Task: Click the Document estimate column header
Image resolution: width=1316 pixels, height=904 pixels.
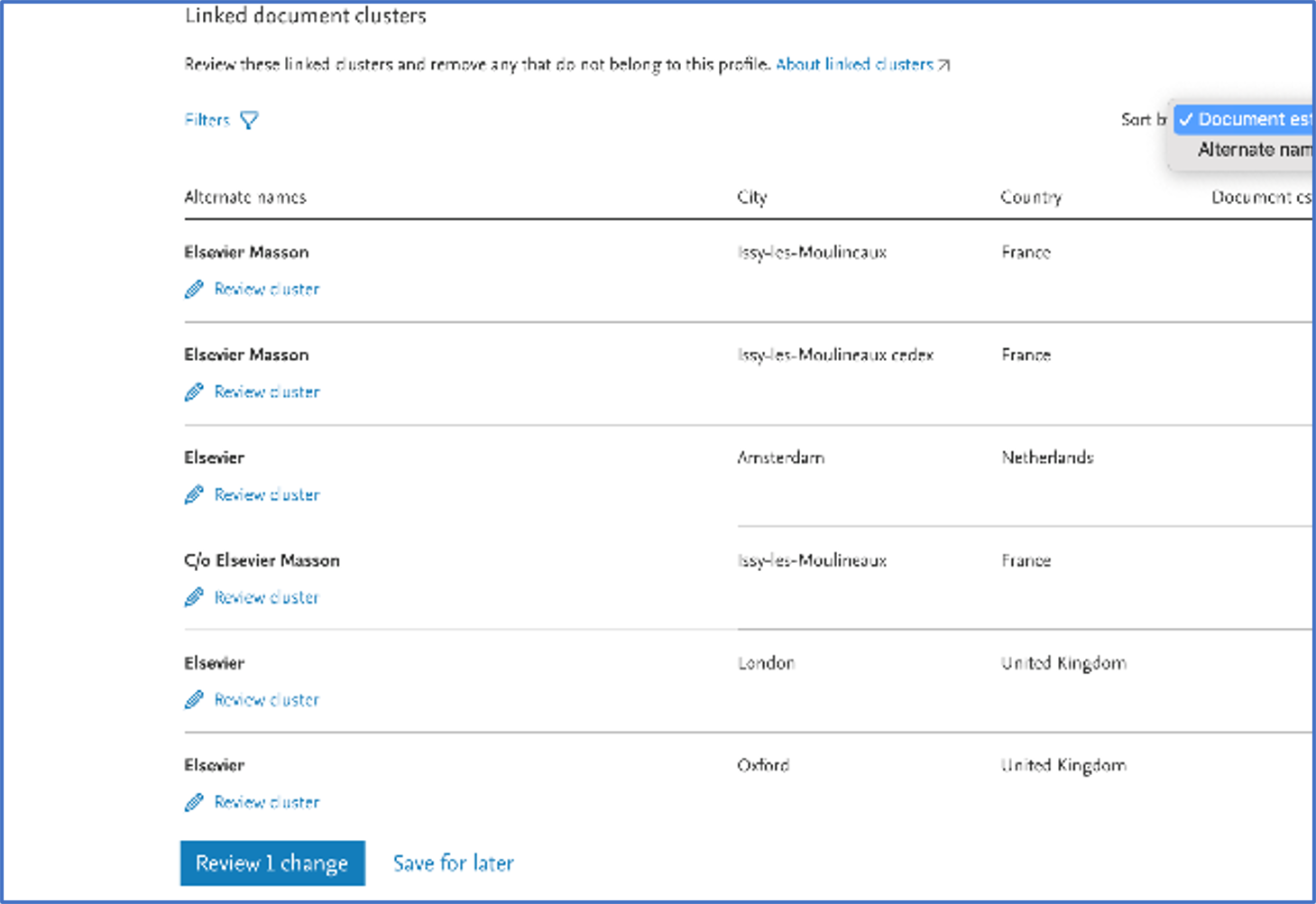Action: (1261, 198)
